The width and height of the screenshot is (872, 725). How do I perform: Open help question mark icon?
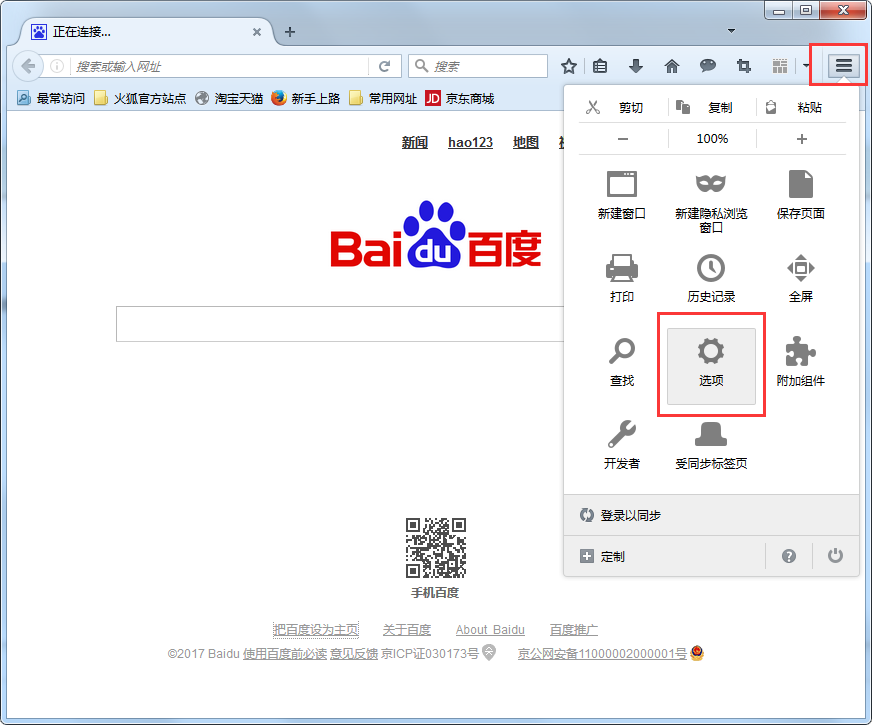[x=789, y=556]
